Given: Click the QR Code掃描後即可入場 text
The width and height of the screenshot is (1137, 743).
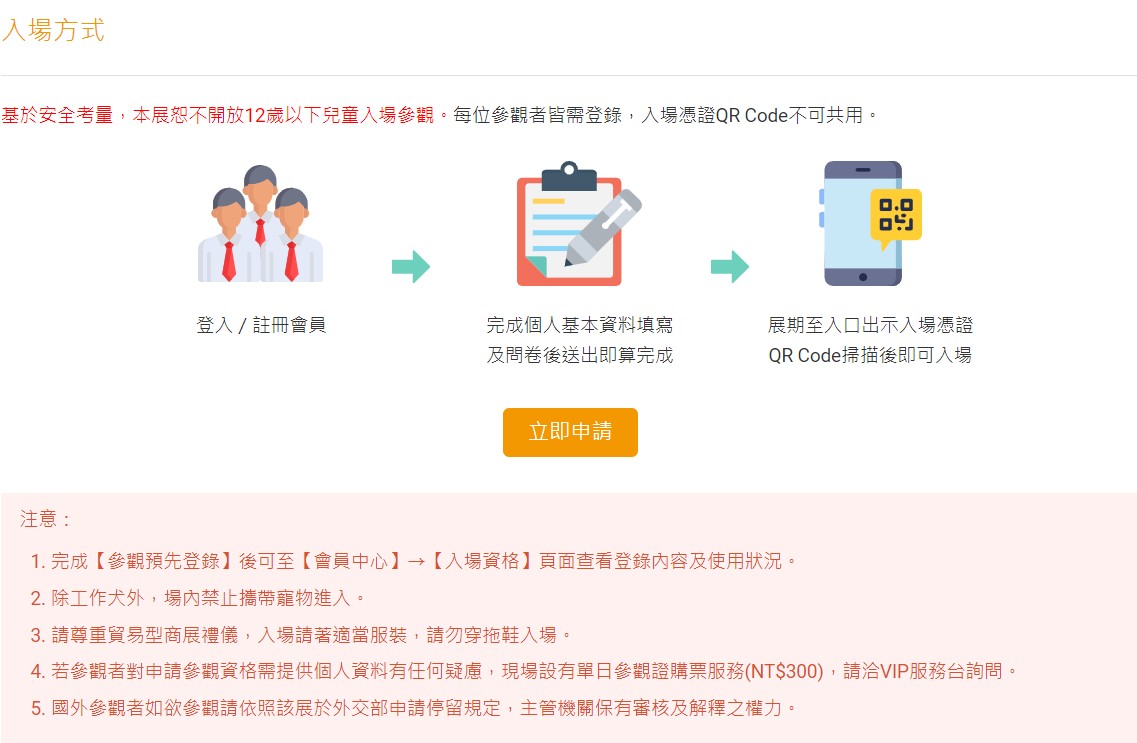Looking at the screenshot, I should point(870,355).
